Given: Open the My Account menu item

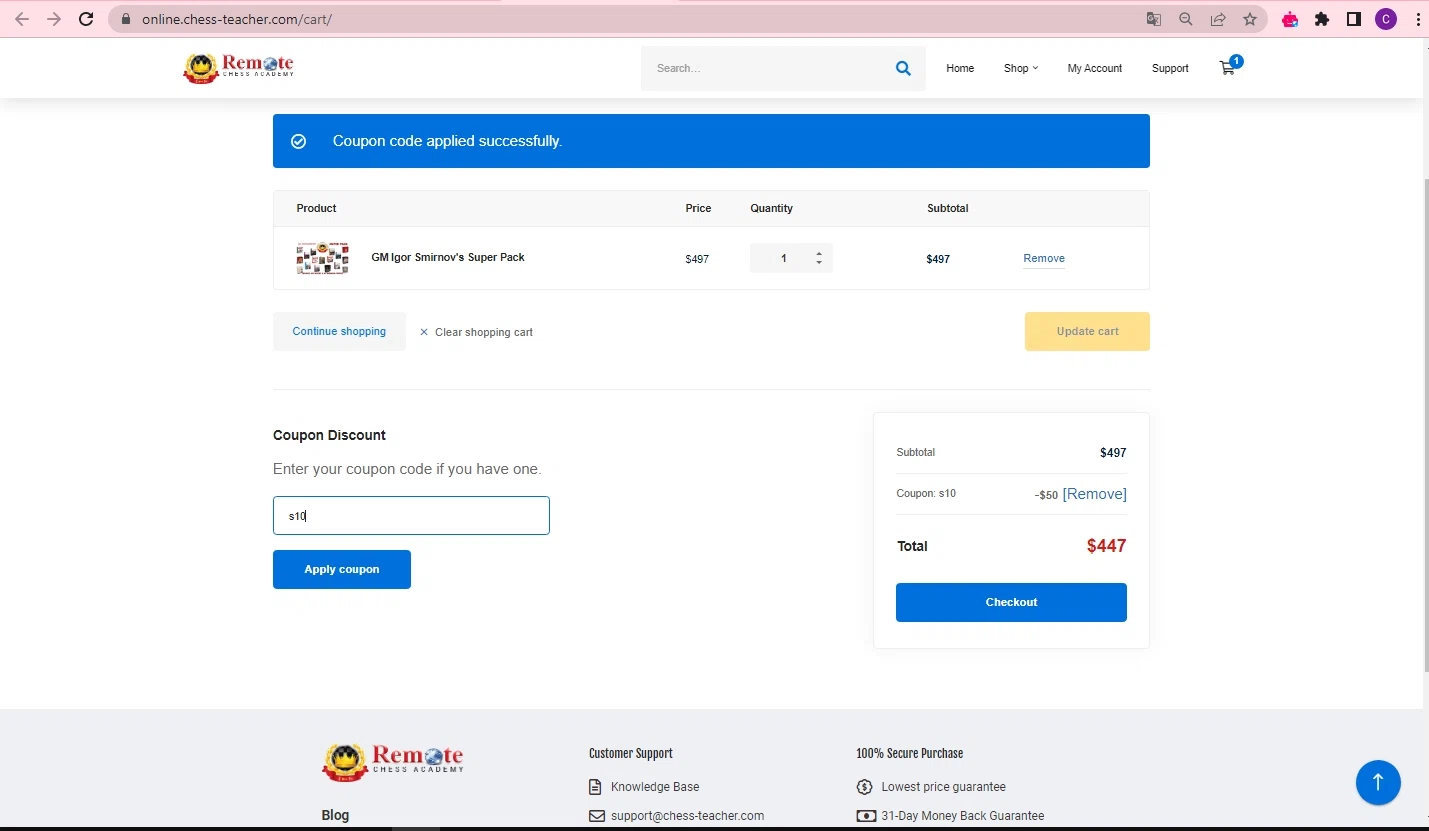Looking at the screenshot, I should (x=1095, y=68).
